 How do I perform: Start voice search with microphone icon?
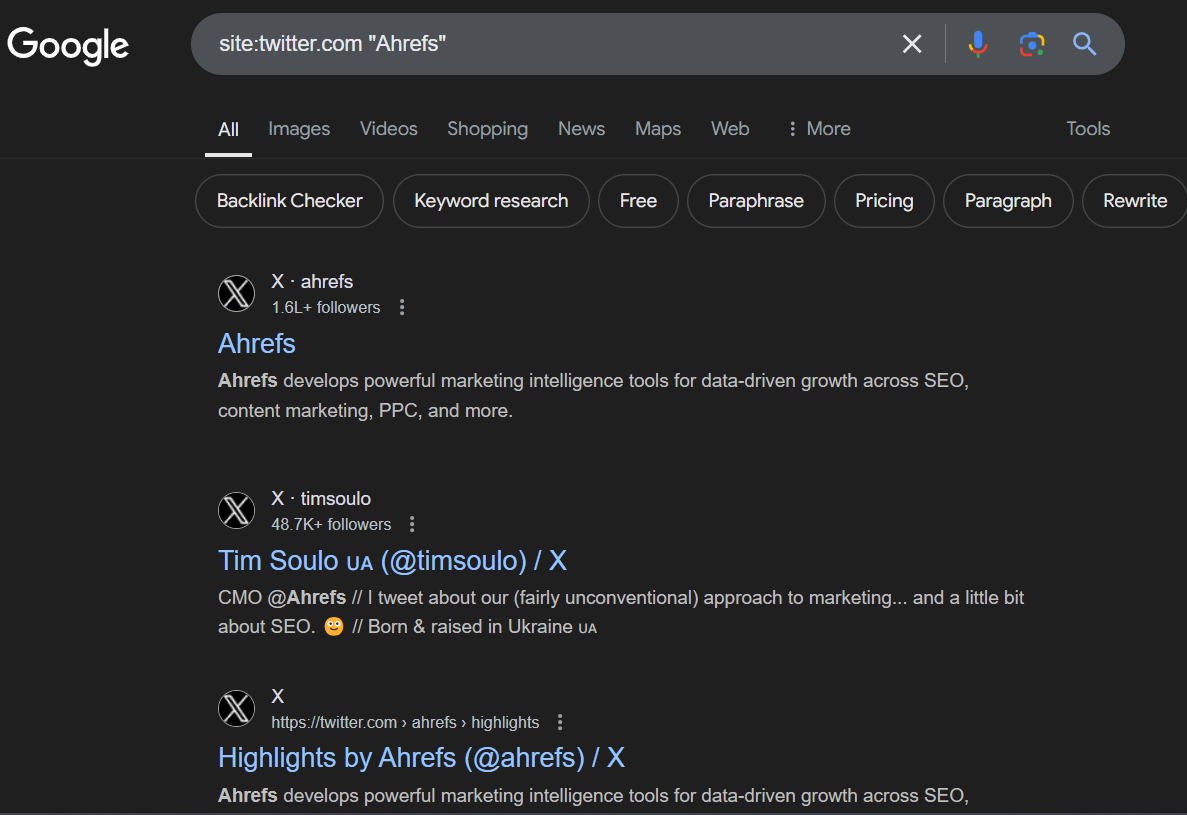pyautogui.click(x=977, y=44)
